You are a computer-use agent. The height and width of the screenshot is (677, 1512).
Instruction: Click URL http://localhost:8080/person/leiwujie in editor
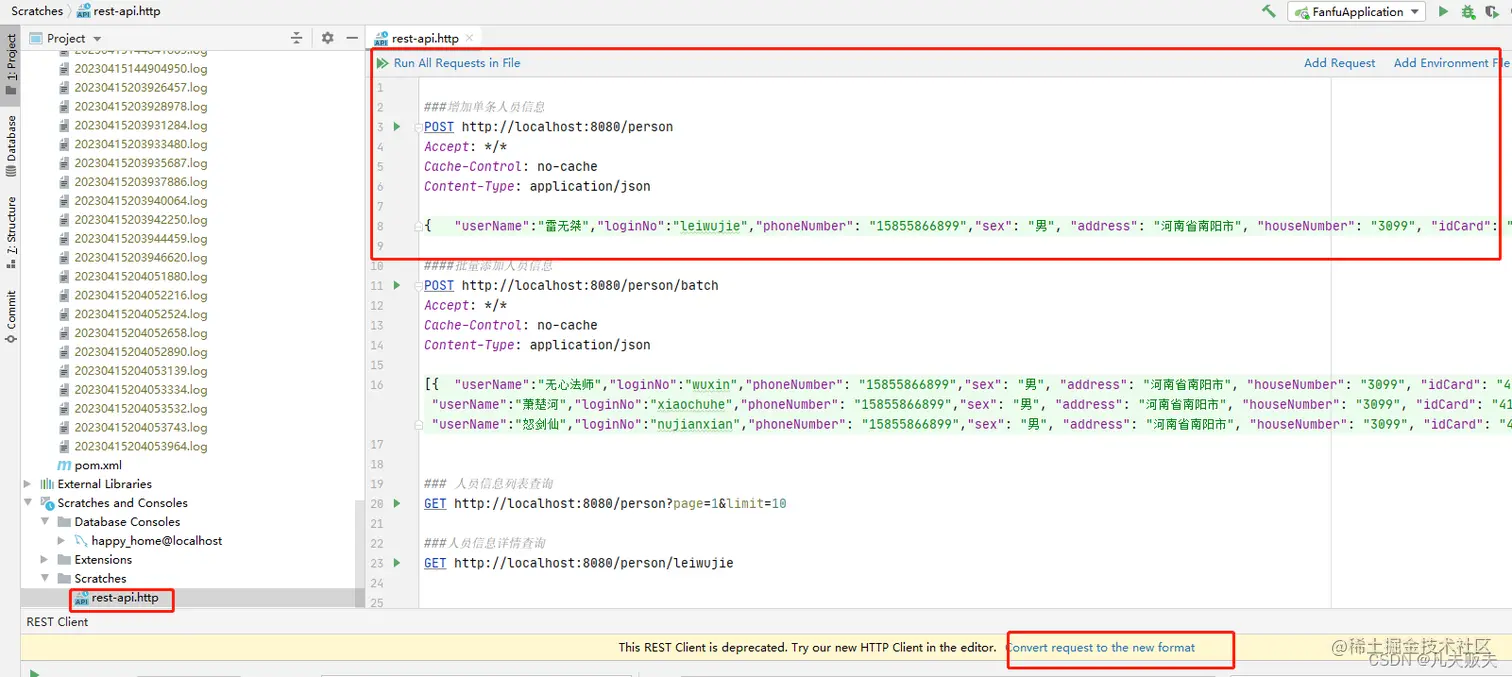(594, 563)
